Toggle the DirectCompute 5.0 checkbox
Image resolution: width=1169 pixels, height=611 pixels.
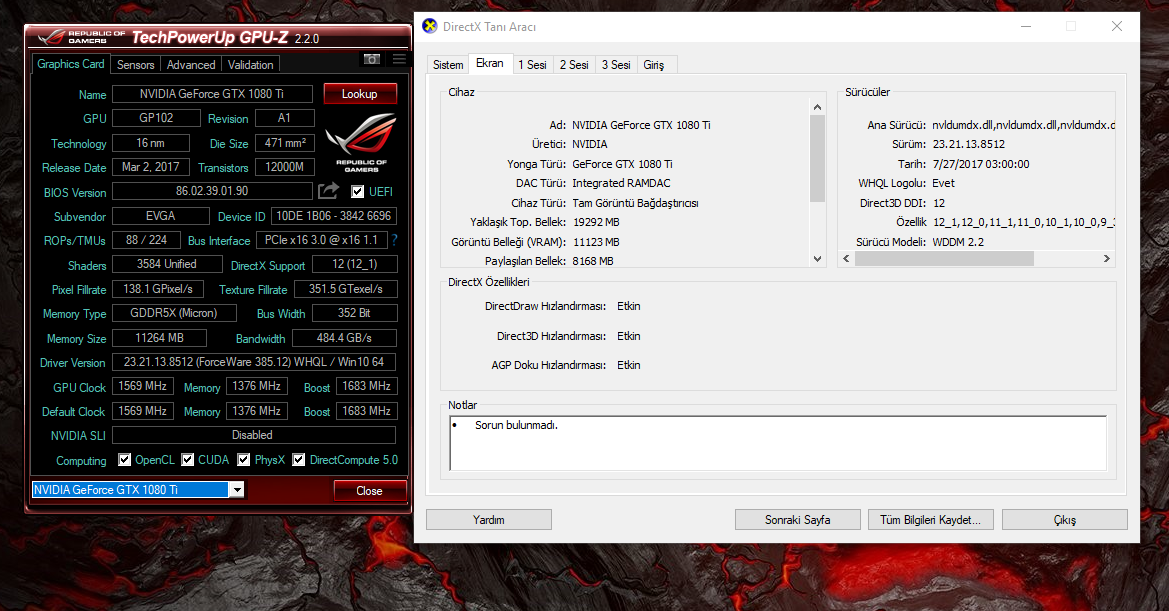point(299,460)
